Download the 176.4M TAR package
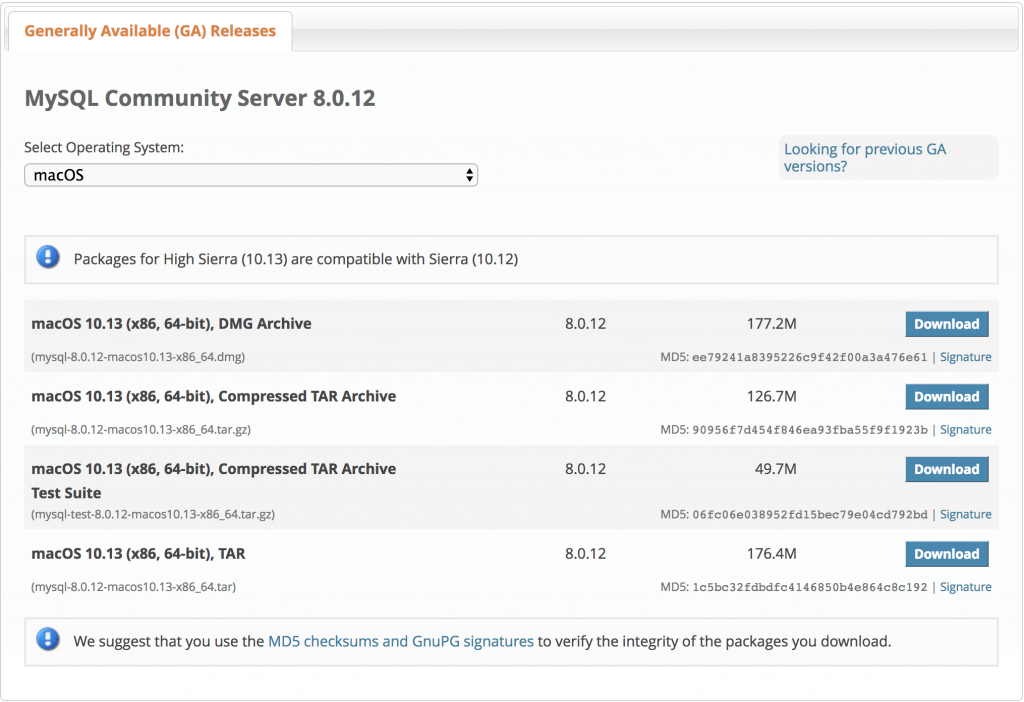Screen dimensions: 1024x702 (x=946, y=554)
